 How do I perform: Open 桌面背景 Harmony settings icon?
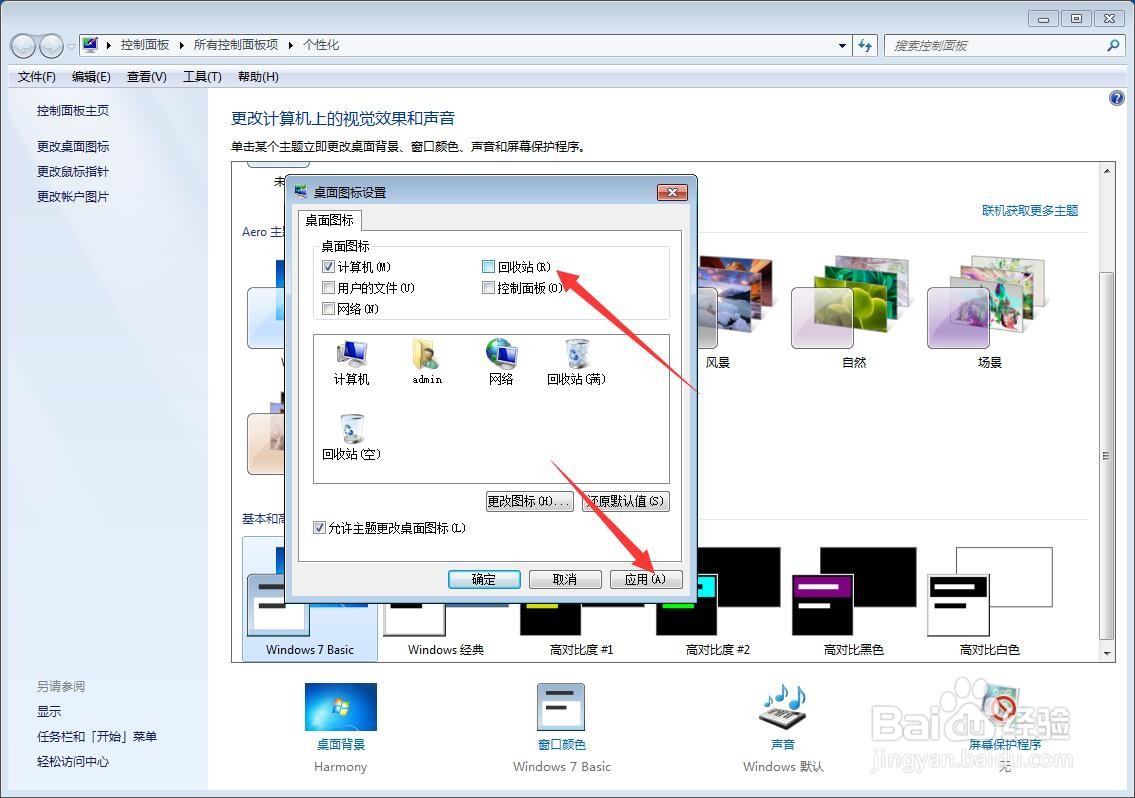pos(340,707)
